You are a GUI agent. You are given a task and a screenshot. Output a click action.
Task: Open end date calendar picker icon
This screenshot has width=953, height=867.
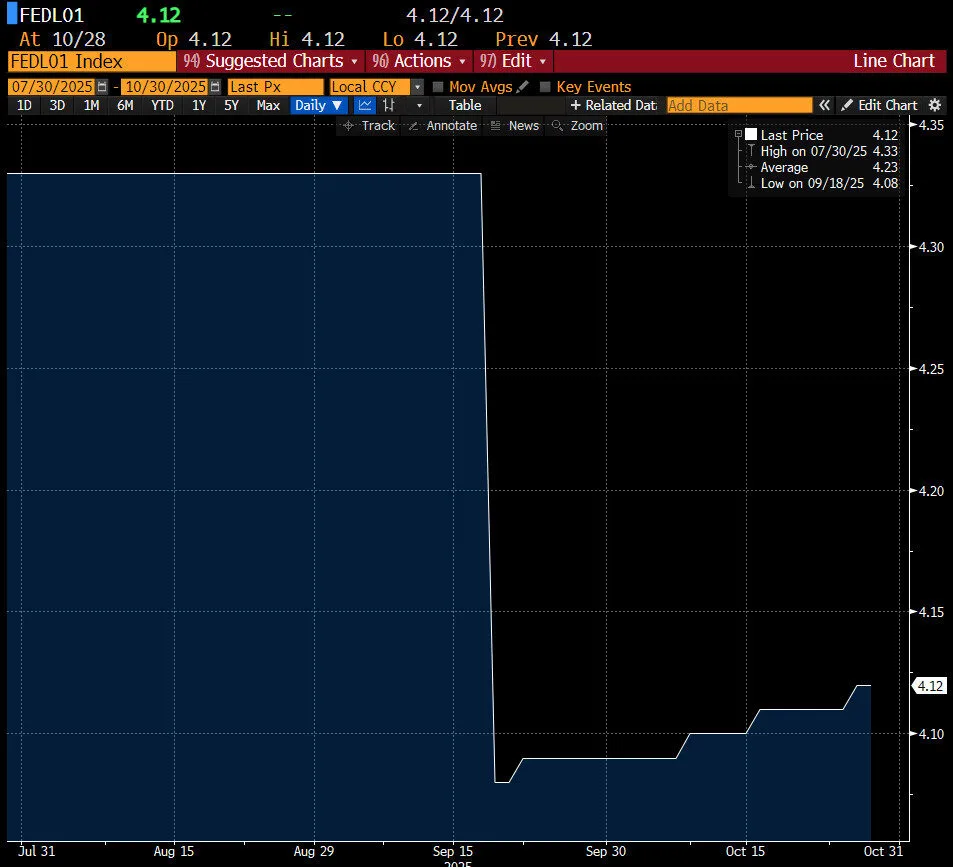(215, 87)
